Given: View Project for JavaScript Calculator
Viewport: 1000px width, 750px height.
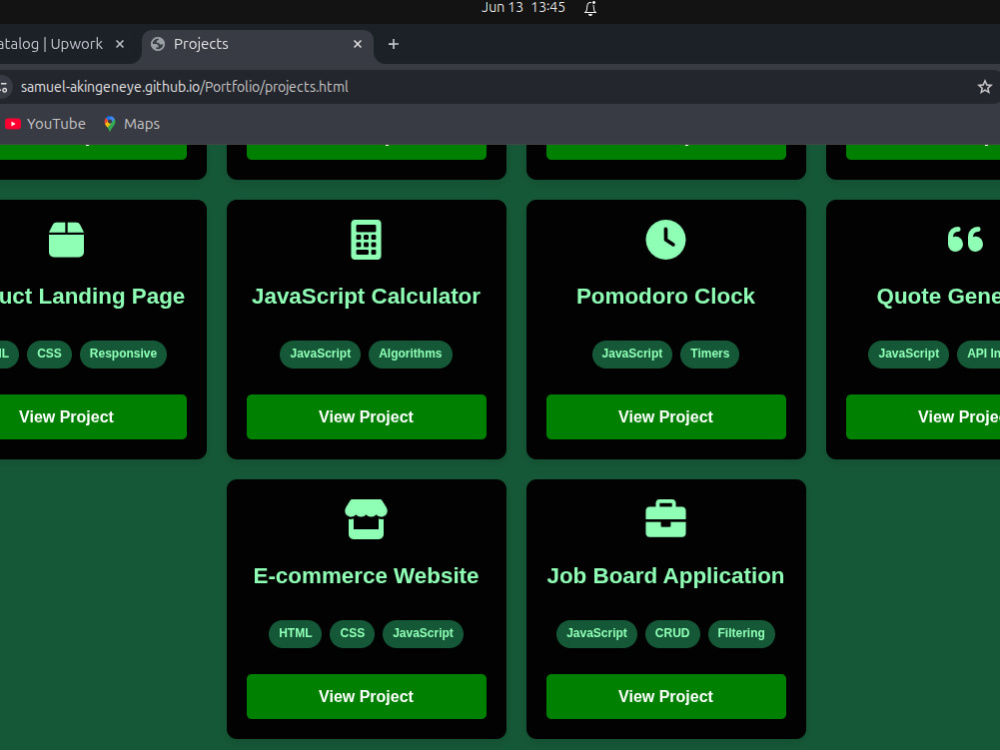Looking at the screenshot, I should click(366, 416).
